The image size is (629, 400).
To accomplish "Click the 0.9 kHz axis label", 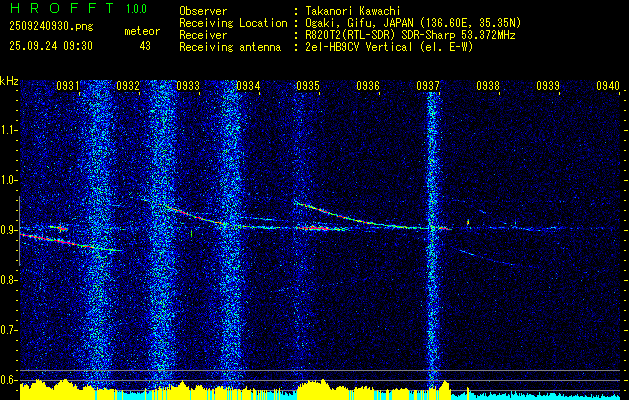I will [9, 229].
